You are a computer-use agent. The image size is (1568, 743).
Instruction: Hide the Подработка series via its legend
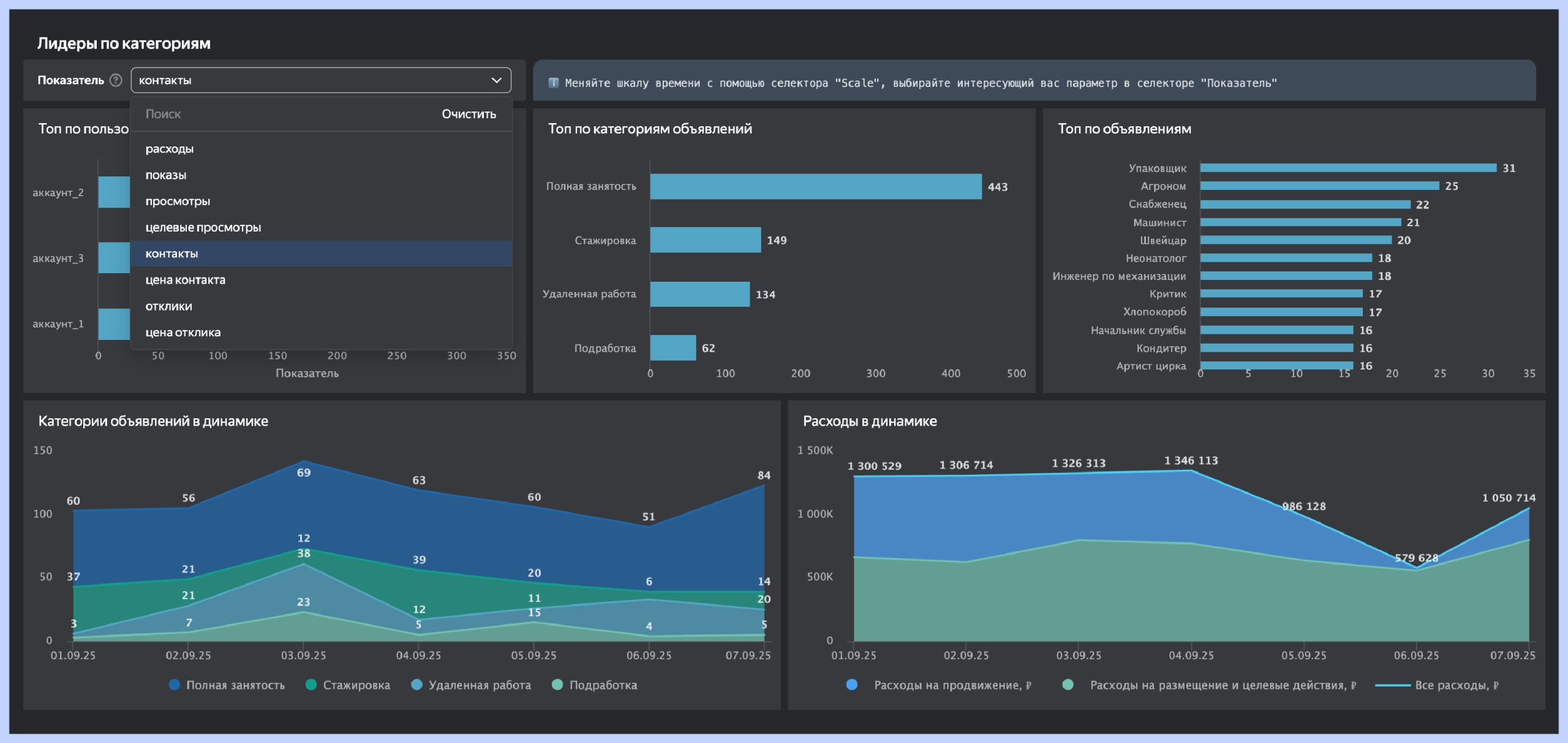(x=557, y=685)
